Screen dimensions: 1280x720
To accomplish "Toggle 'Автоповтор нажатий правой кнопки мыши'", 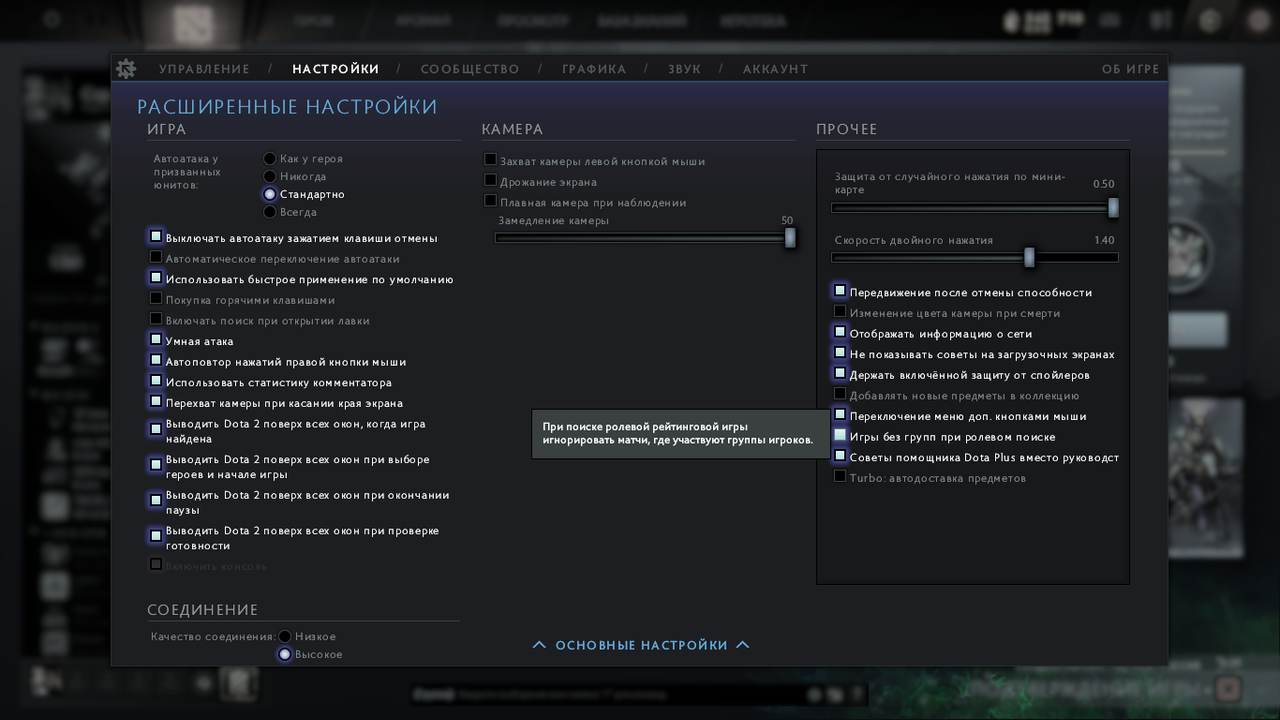I will pos(156,361).
